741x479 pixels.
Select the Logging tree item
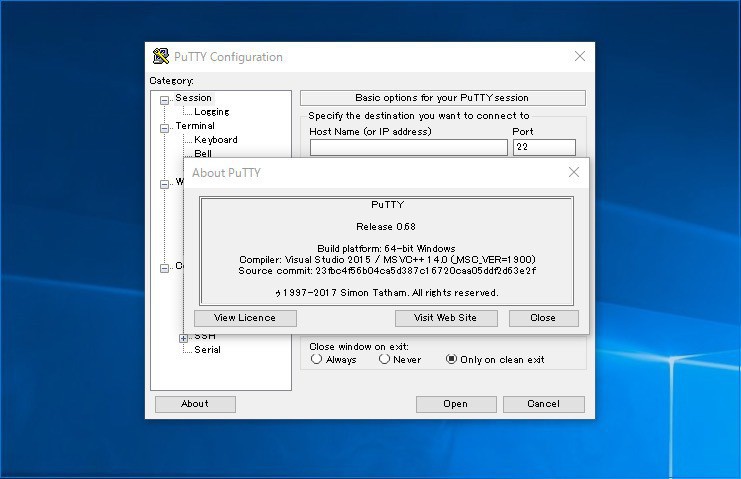211,112
